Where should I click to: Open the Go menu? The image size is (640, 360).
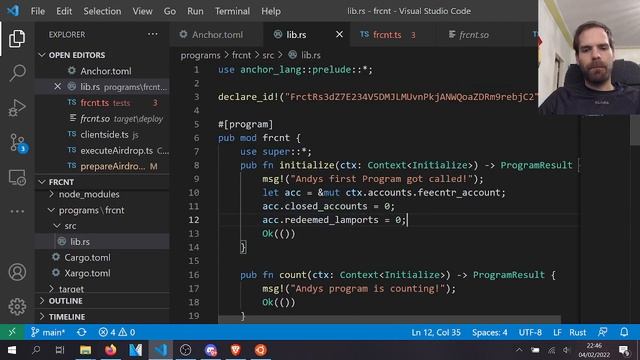[x=170, y=11]
